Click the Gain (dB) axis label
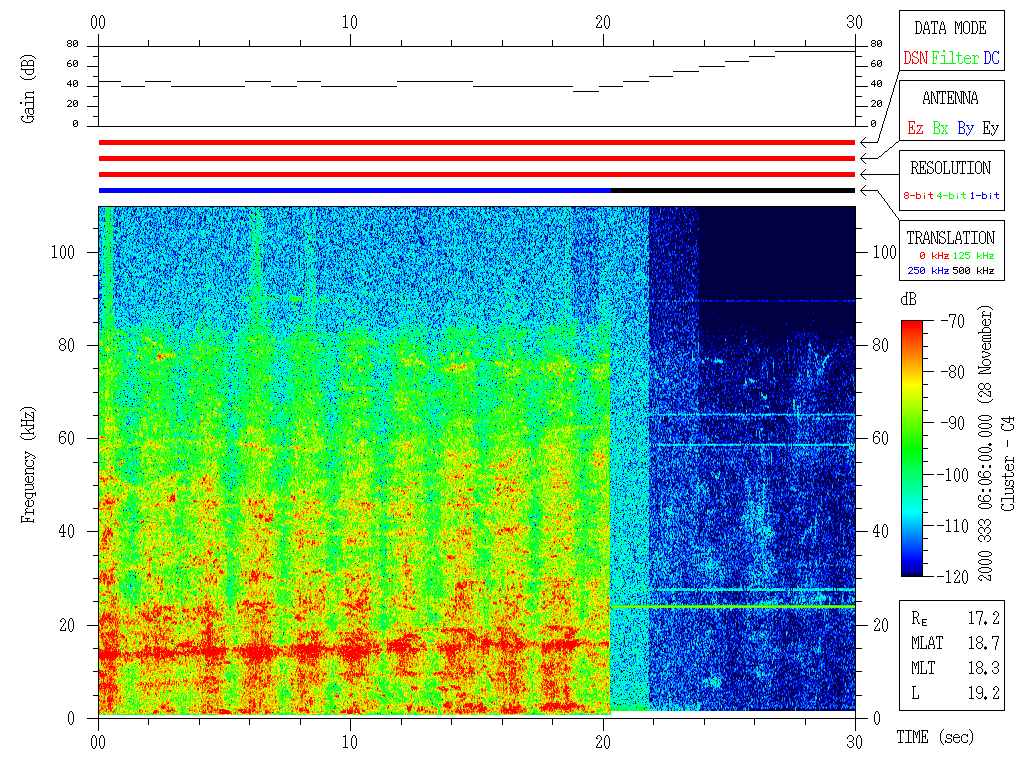The image size is (1024, 768). [x=28, y=88]
